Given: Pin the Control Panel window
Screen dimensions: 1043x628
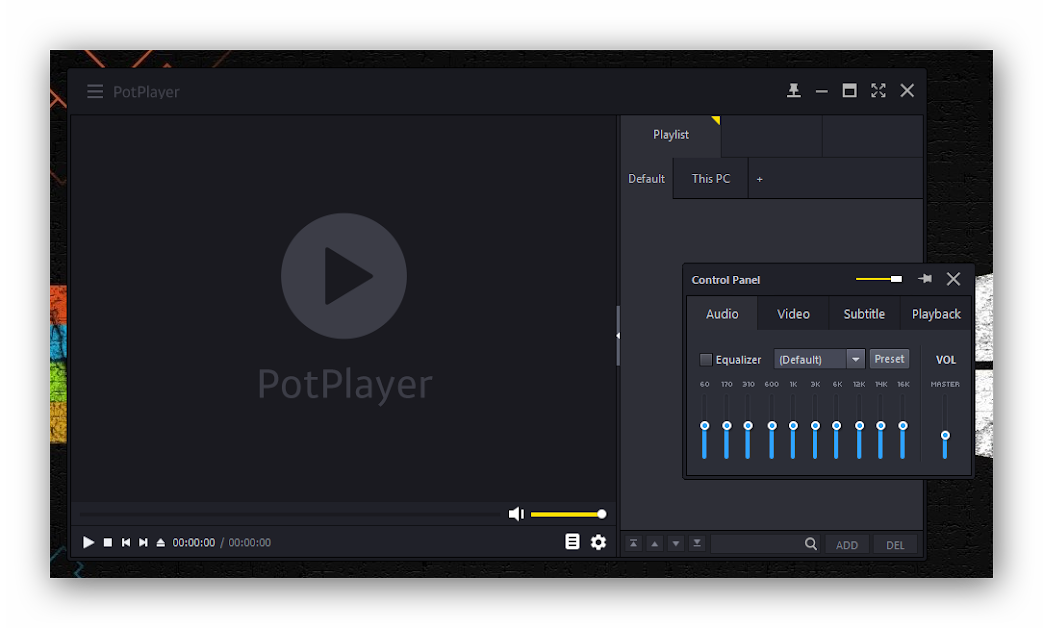Looking at the screenshot, I should [925, 279].
